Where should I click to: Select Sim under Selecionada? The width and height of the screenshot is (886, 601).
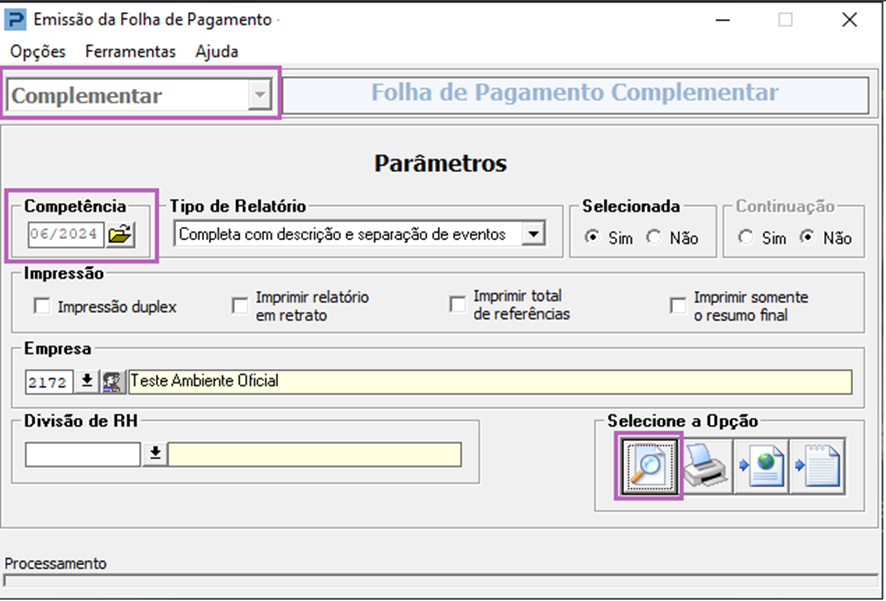[x=592, y=237]
